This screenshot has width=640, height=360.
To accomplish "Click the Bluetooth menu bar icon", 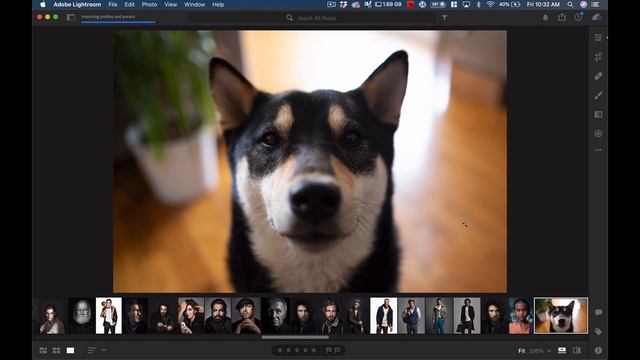I will point(478,4).
